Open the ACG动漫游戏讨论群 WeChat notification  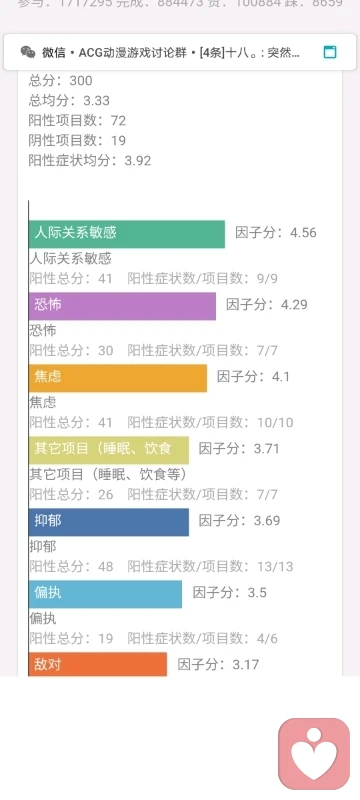click(x=180, y=52)
